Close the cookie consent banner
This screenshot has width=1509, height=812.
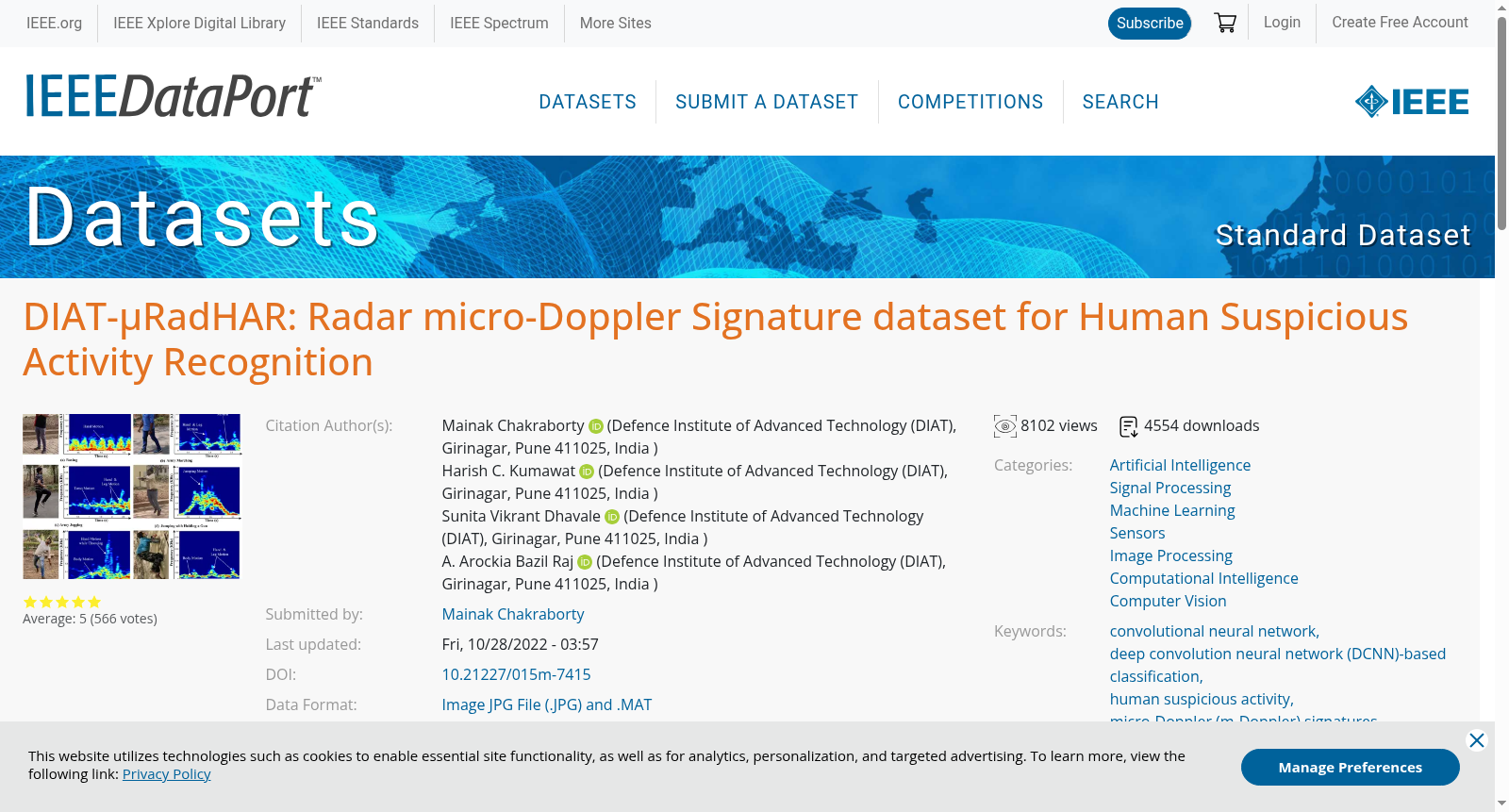(1477, 740)
